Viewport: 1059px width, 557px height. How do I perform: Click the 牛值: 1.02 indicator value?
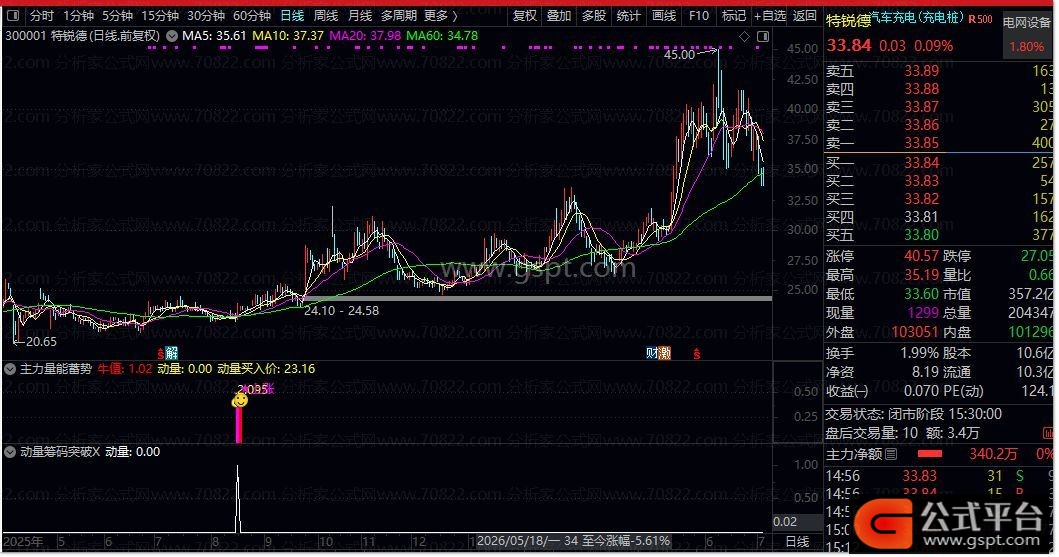click(125, 369)
